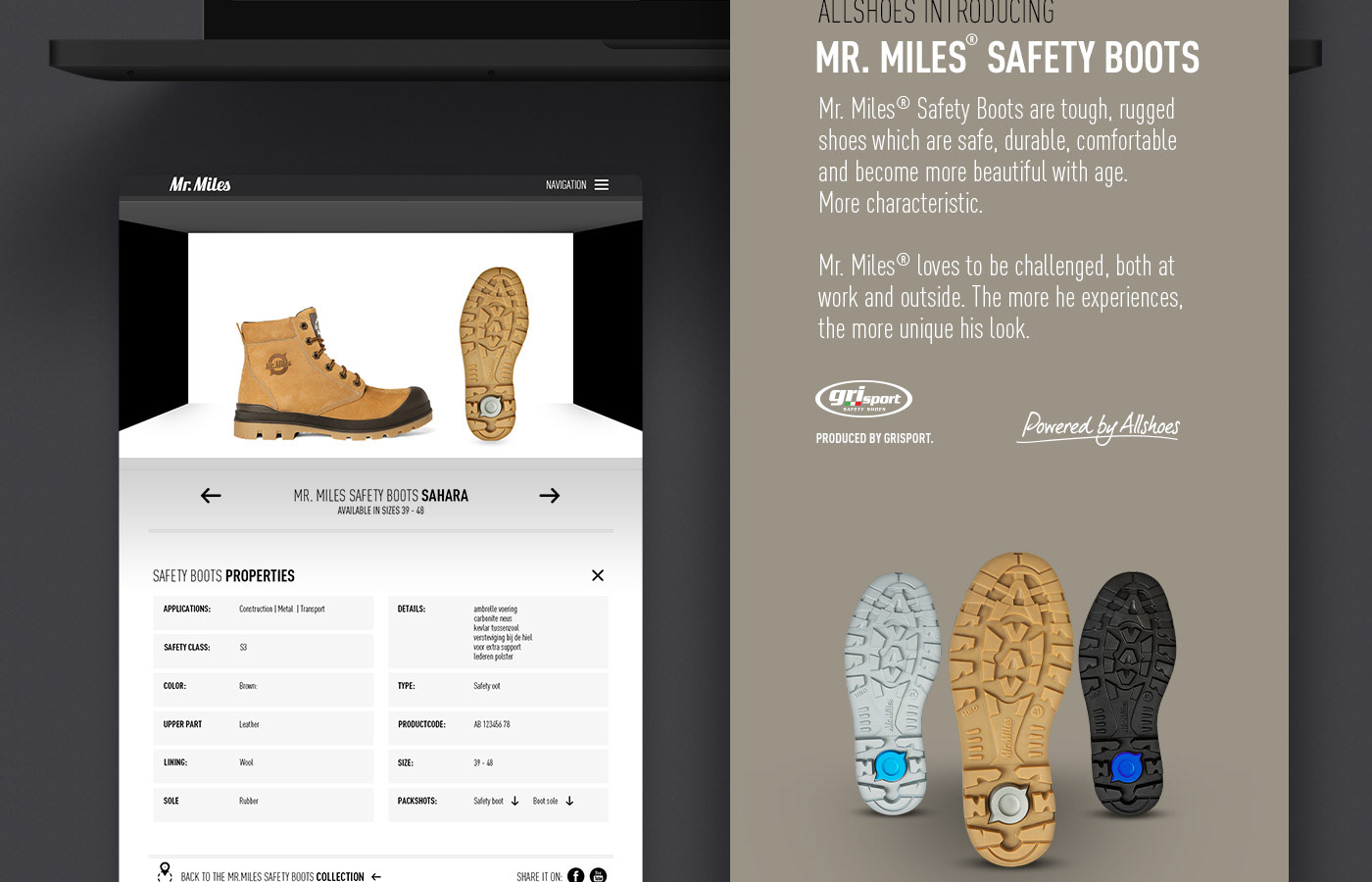Click the Powered by Allshoes signature

(1099, 427)
